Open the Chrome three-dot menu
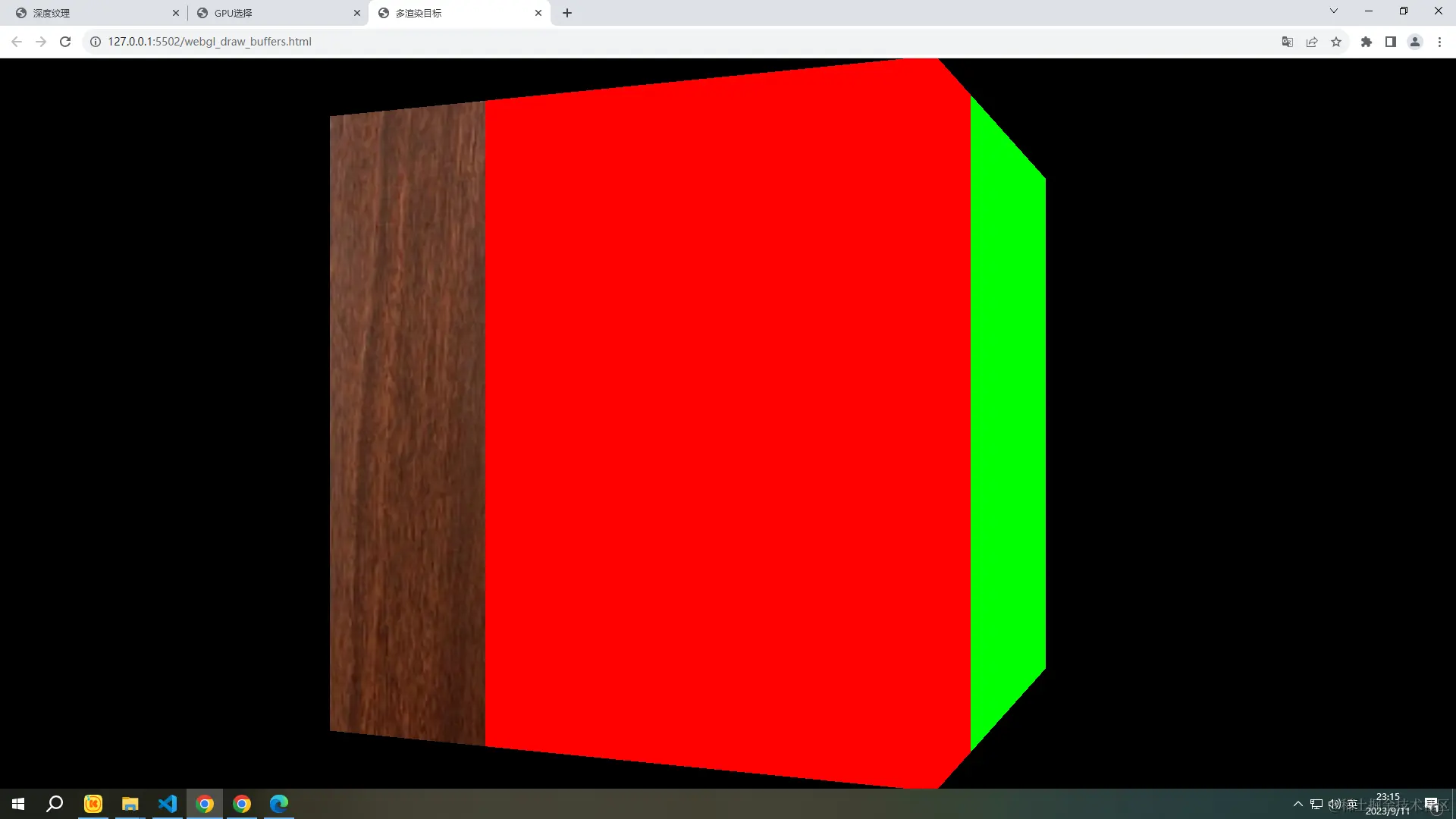Image resolution: width=1456 pixels, height=819 pixels. (x=1439, y=42)
